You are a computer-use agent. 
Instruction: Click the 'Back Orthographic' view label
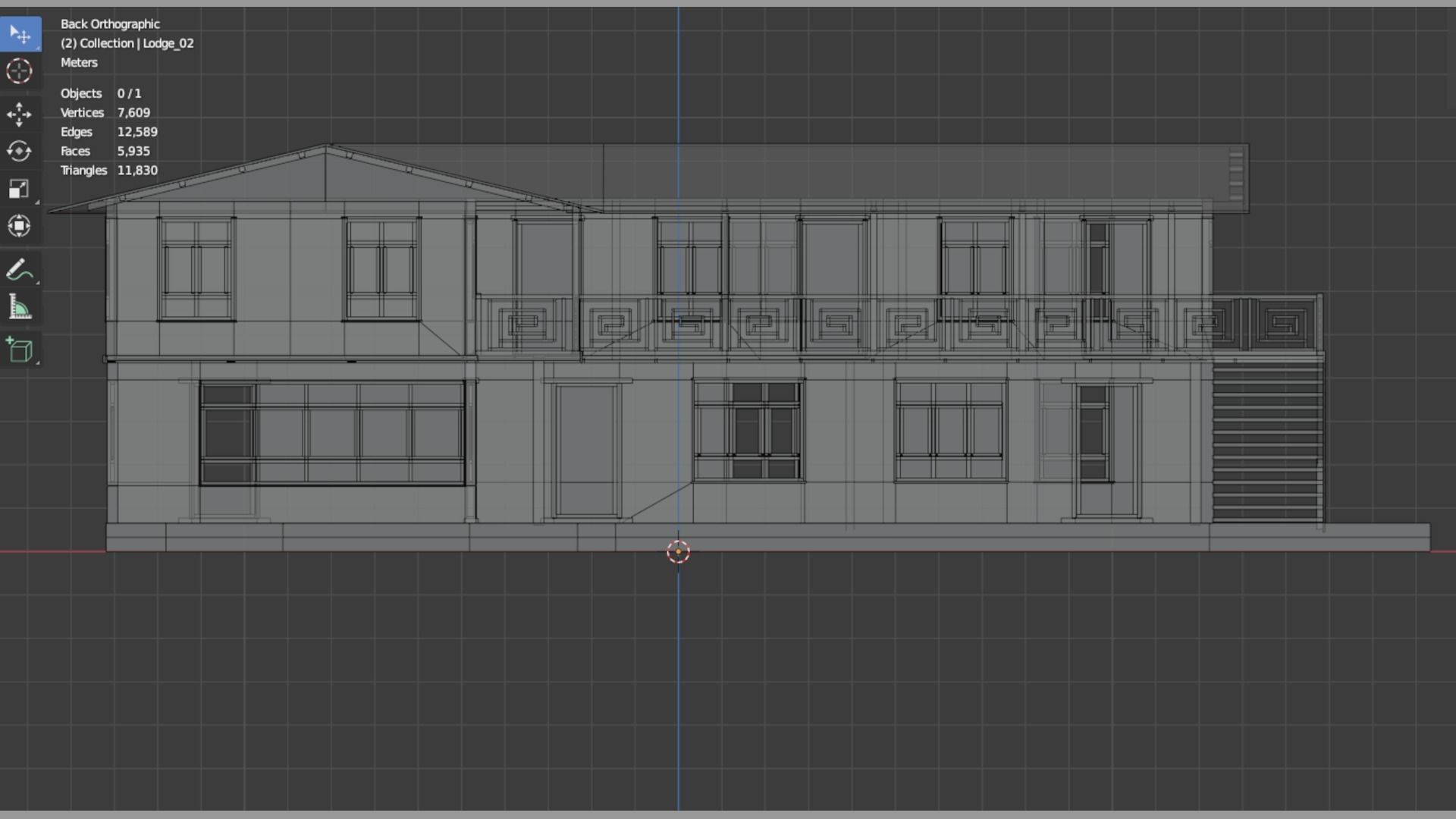(110, 24)
